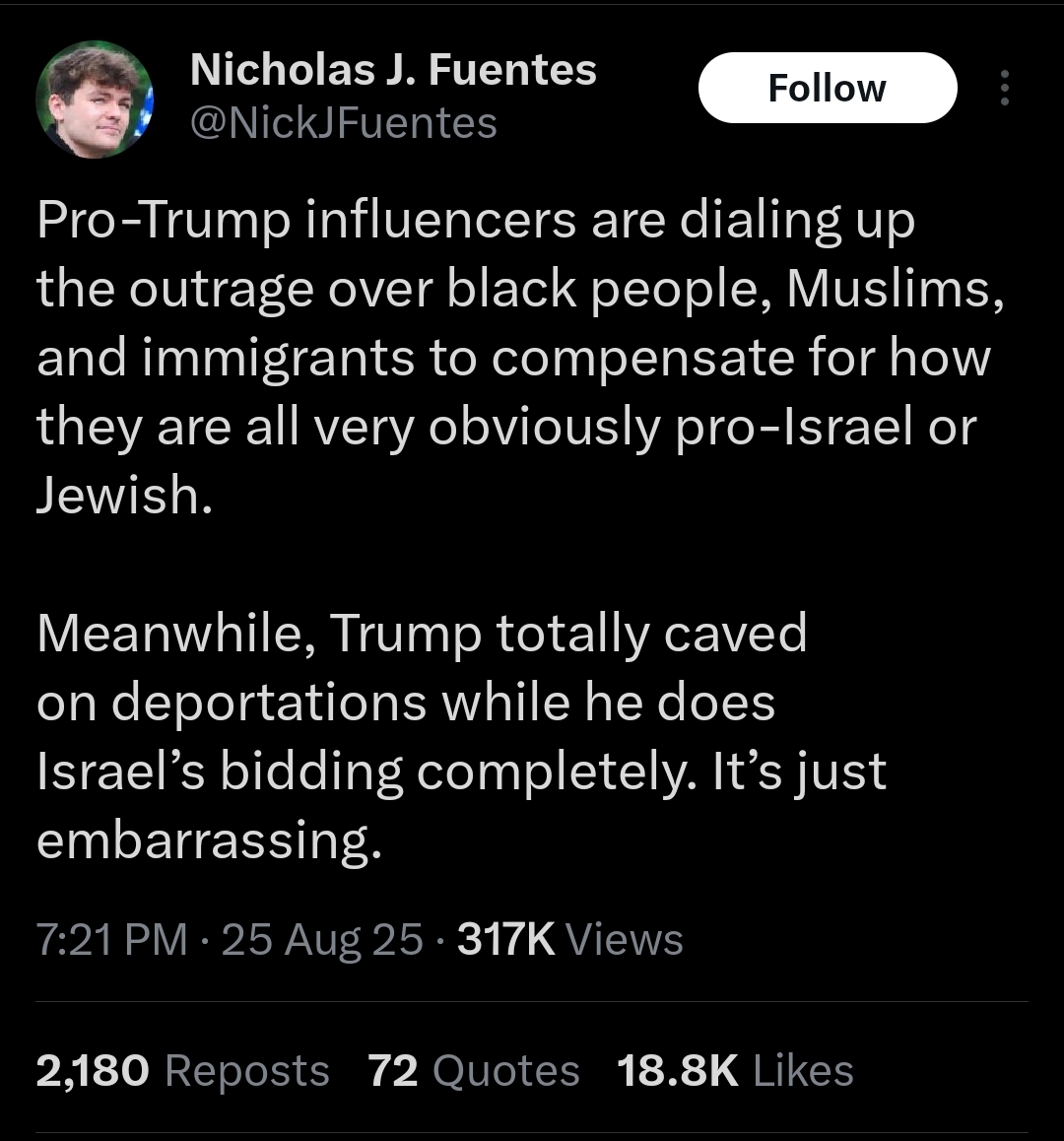Click the @NickJFuentes handle

click(342, 124)
